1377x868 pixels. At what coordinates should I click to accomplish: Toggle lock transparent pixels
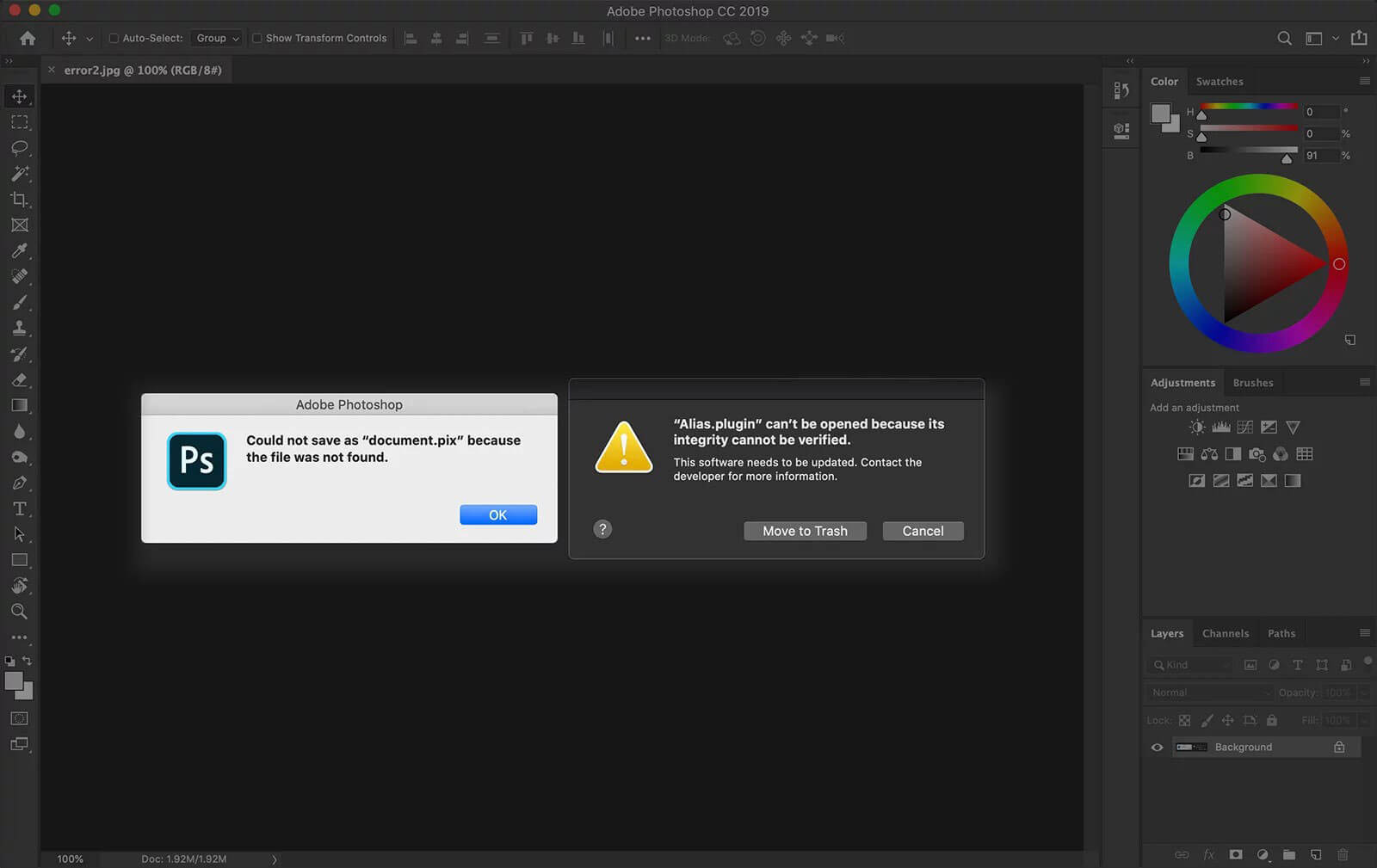tap(1184, 720)
